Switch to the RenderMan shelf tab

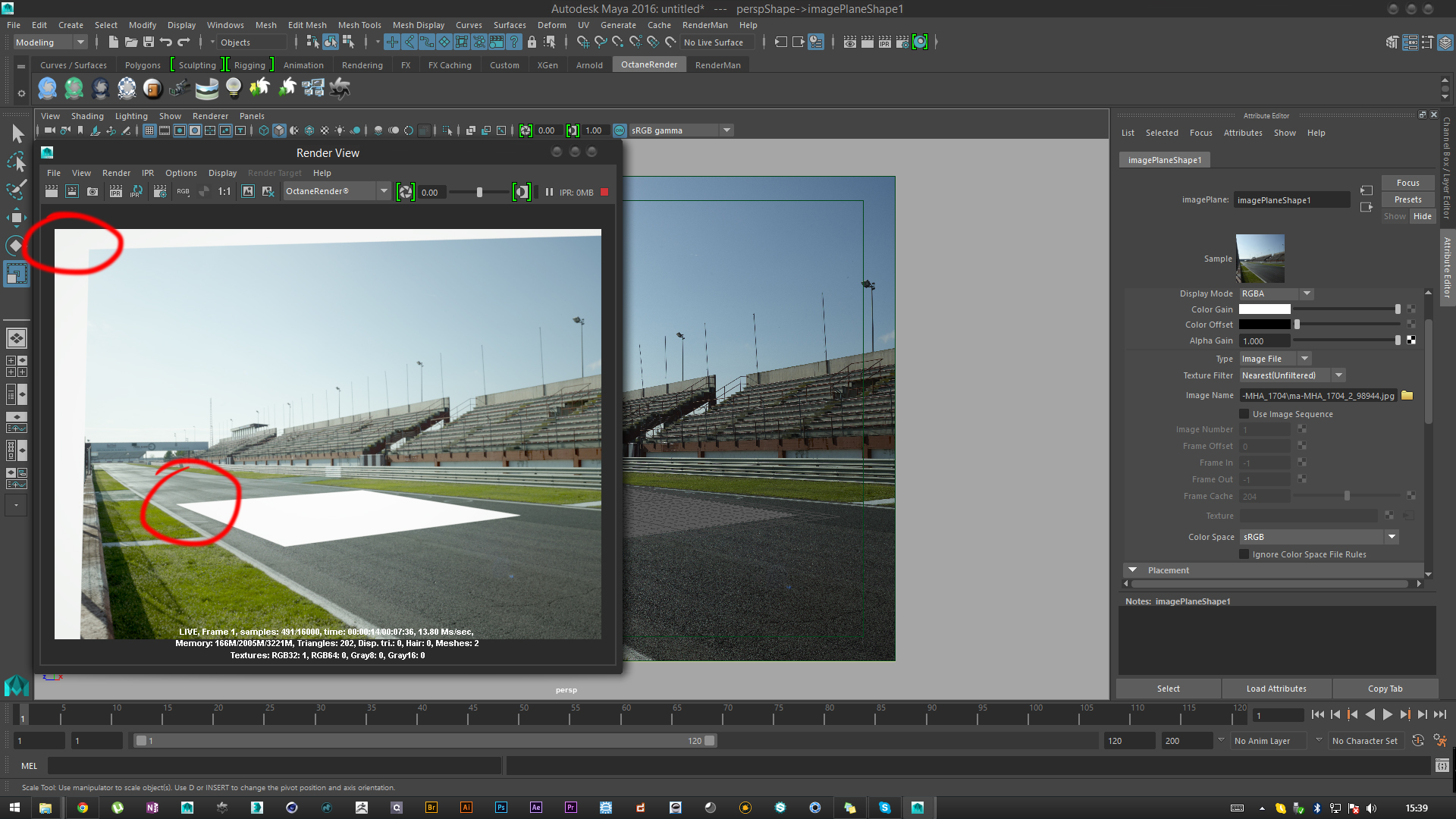pos(717,65)
